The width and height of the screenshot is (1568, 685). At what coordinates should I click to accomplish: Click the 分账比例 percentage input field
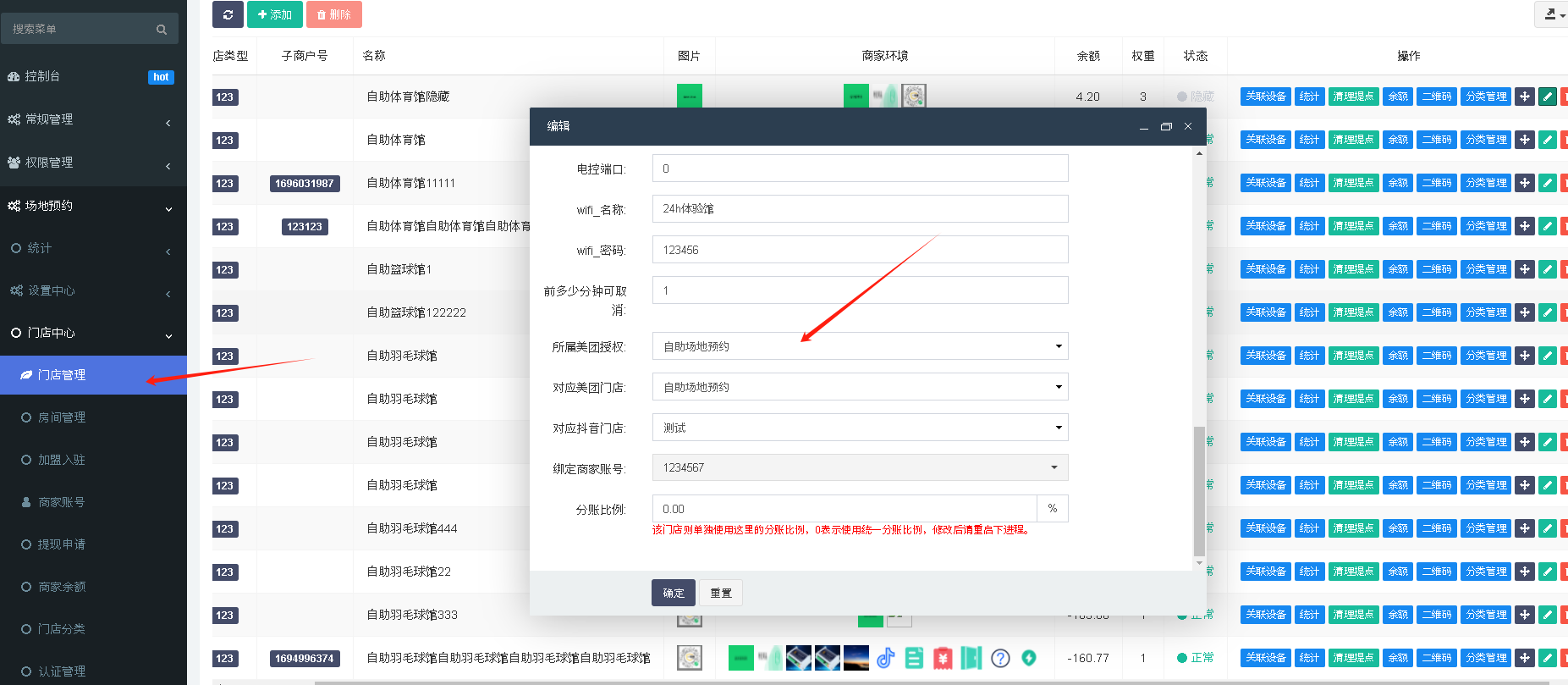click(x=845, y=509)
